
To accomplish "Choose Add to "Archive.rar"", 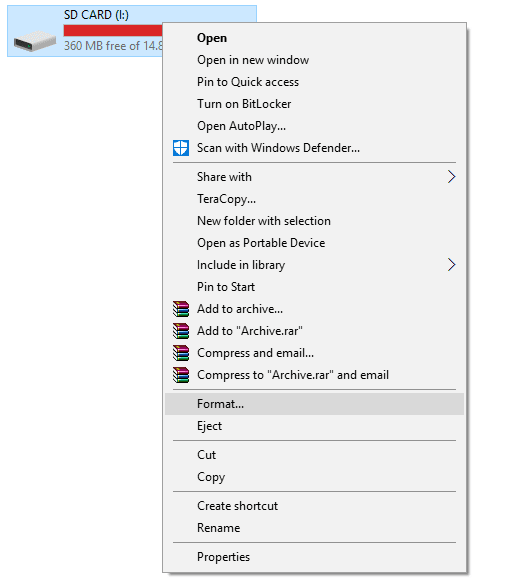I will pyautogui.click(x=314, y=331).
